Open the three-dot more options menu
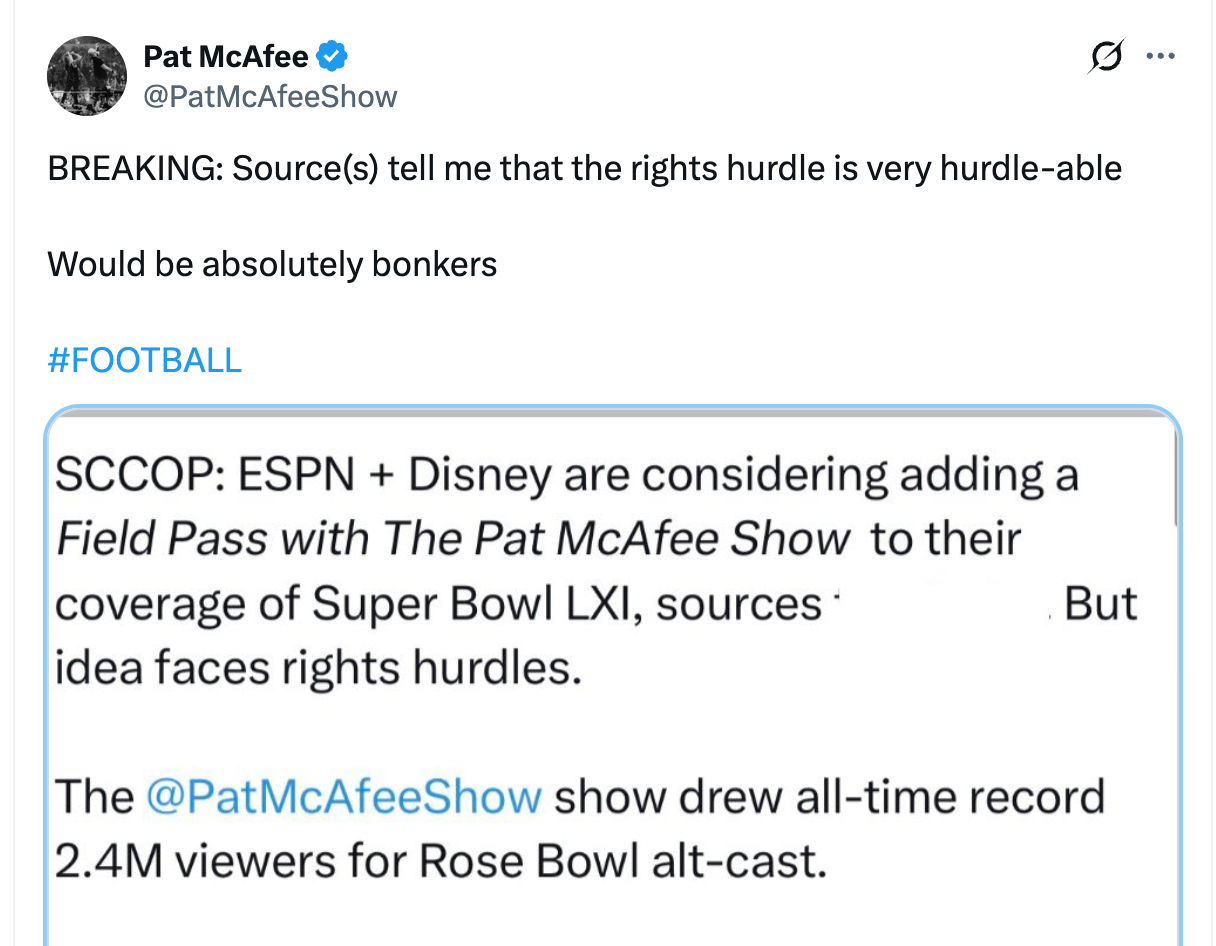Viewport: 1216px width, 946px height. (x=1160, y=57)
